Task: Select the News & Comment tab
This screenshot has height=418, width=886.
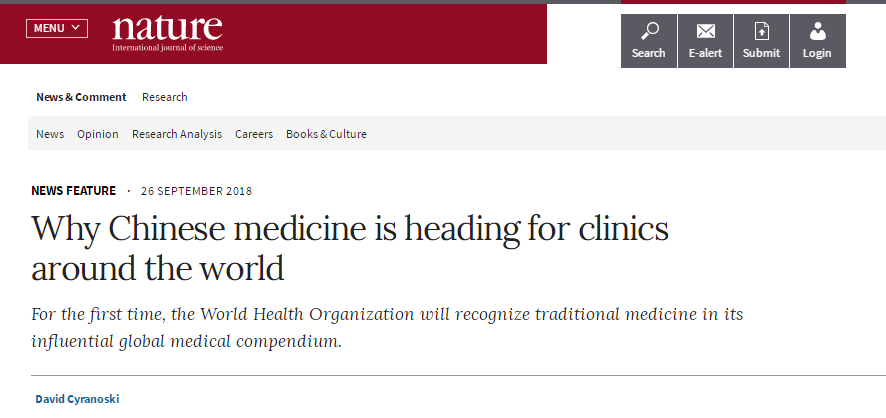Action: point(81,97)
